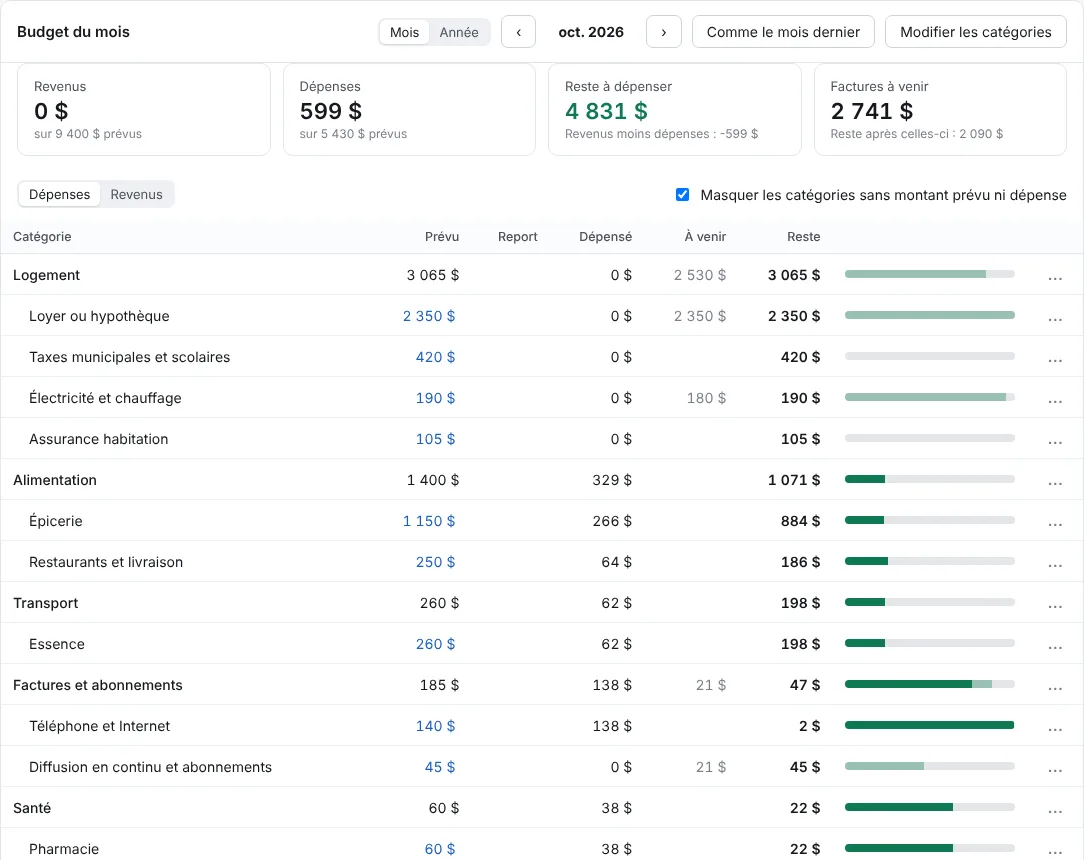
Task: Click the Reste à dépenser summary card
Action: 675,110
